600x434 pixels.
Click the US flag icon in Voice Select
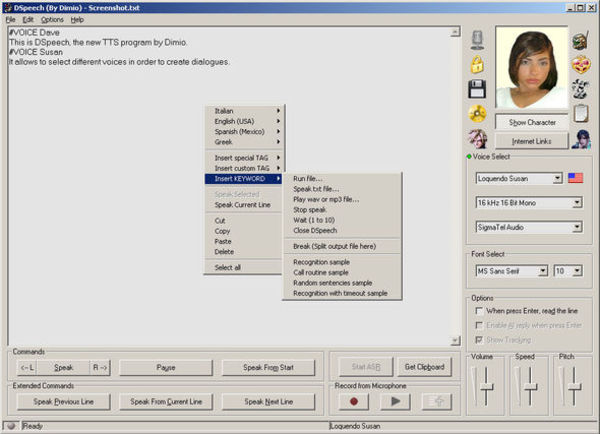[x=575, y=178]
